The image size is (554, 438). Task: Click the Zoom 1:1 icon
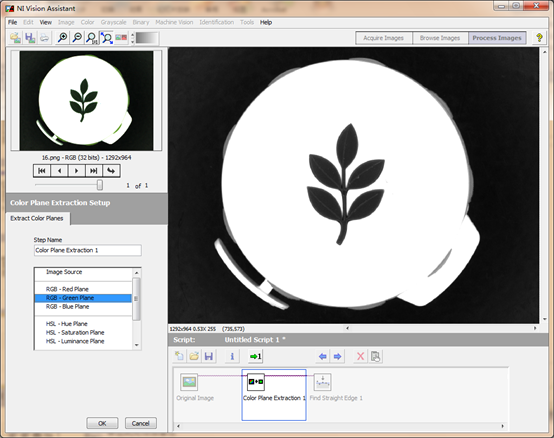pos(92,37)
